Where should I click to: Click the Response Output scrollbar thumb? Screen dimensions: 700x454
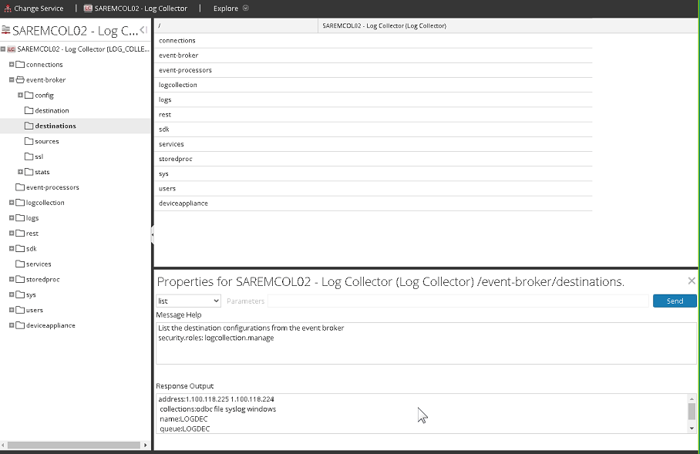pyautogui.click(x=692, y=411)
